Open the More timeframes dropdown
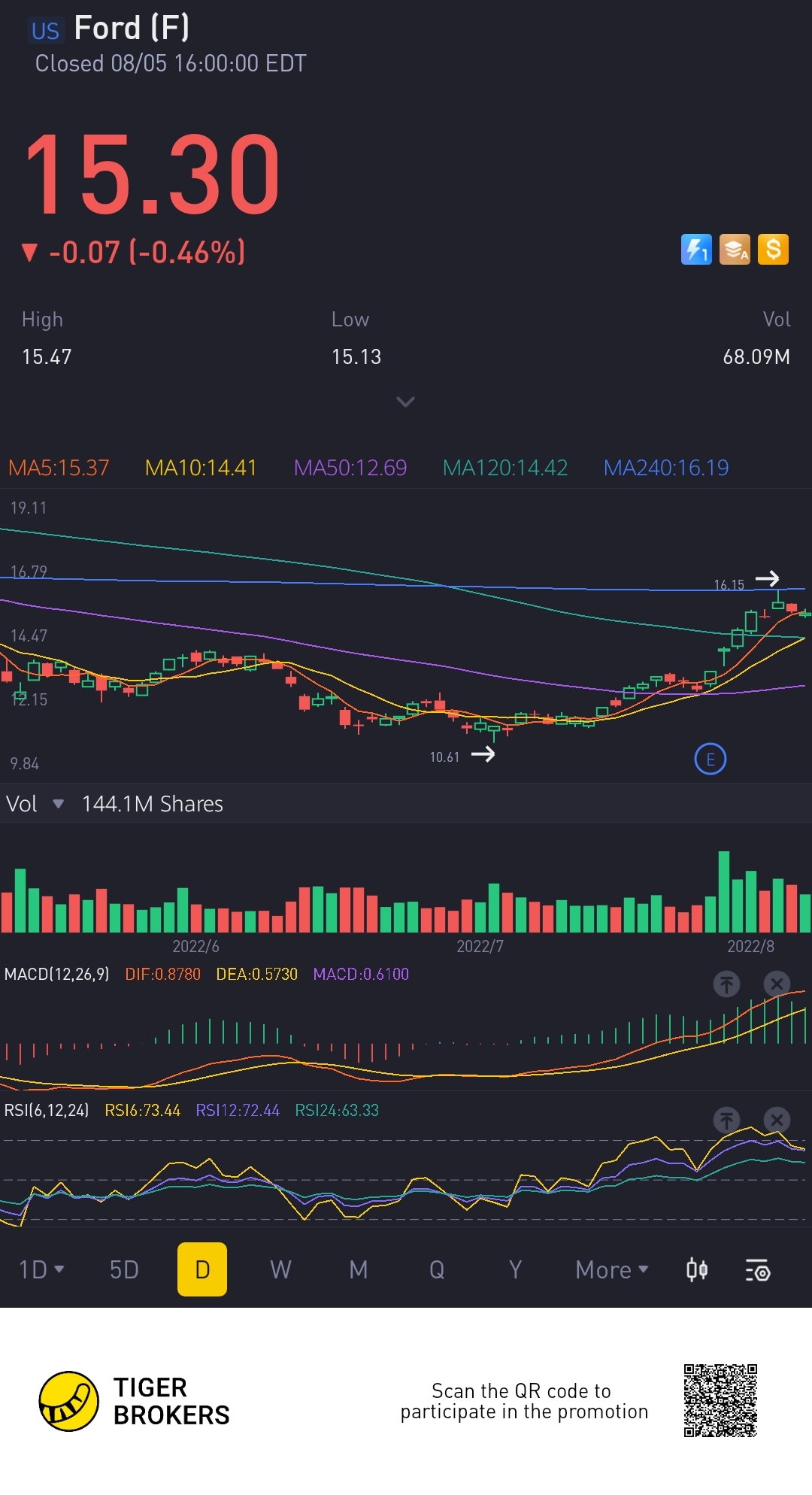Viewport: 812px width, 1495px height. 612,1270
